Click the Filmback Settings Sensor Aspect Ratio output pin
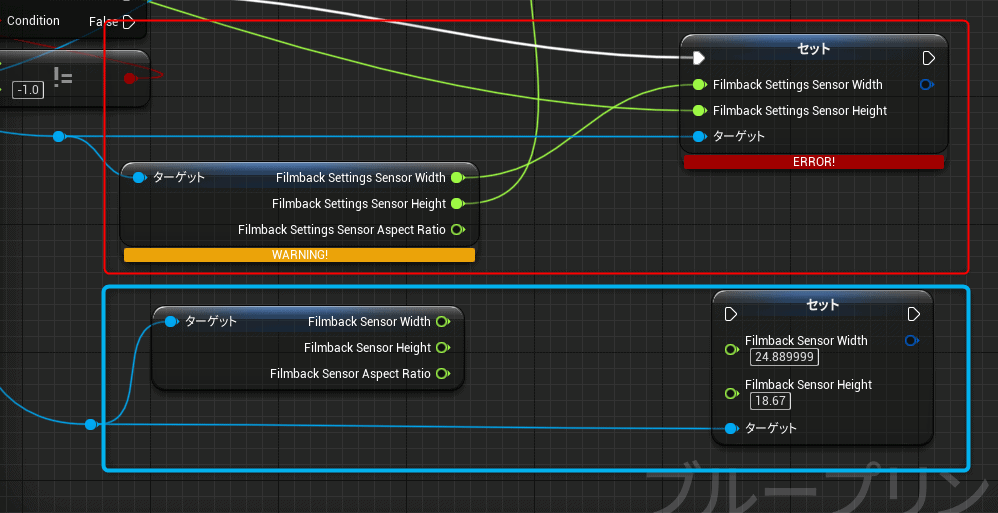 [458, 230]
